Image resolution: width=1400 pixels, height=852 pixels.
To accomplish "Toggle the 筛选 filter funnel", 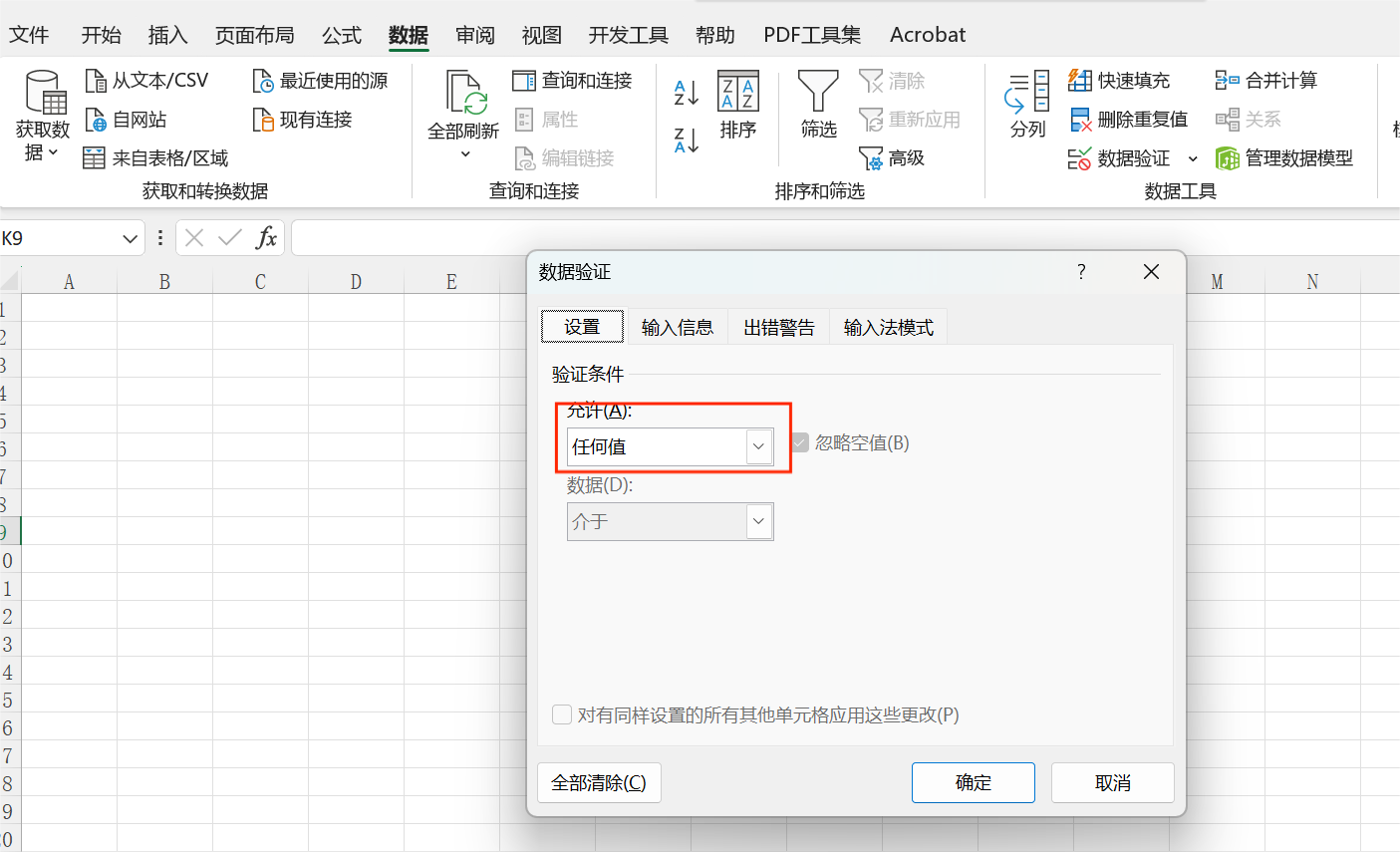I will (819, 105).
